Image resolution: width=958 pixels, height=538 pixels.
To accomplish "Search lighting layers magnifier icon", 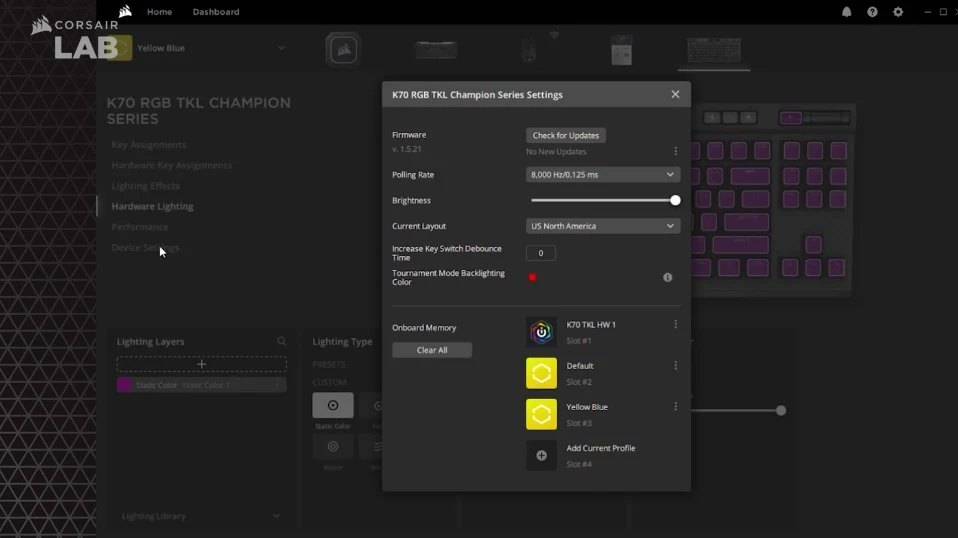I will [x=281, y=341].
